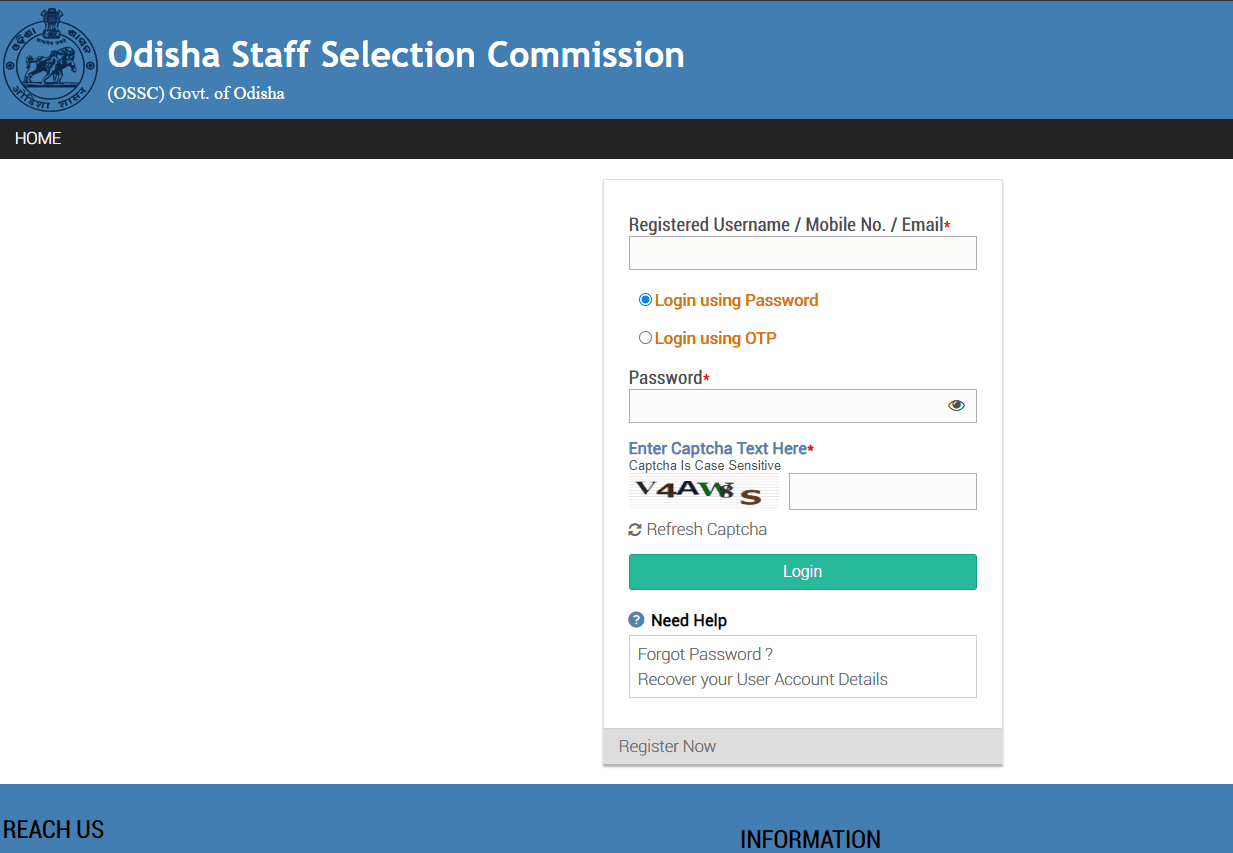Select Login using OTP radio button
Viewport: 1233px width, 853px height.
pos(645,338)
